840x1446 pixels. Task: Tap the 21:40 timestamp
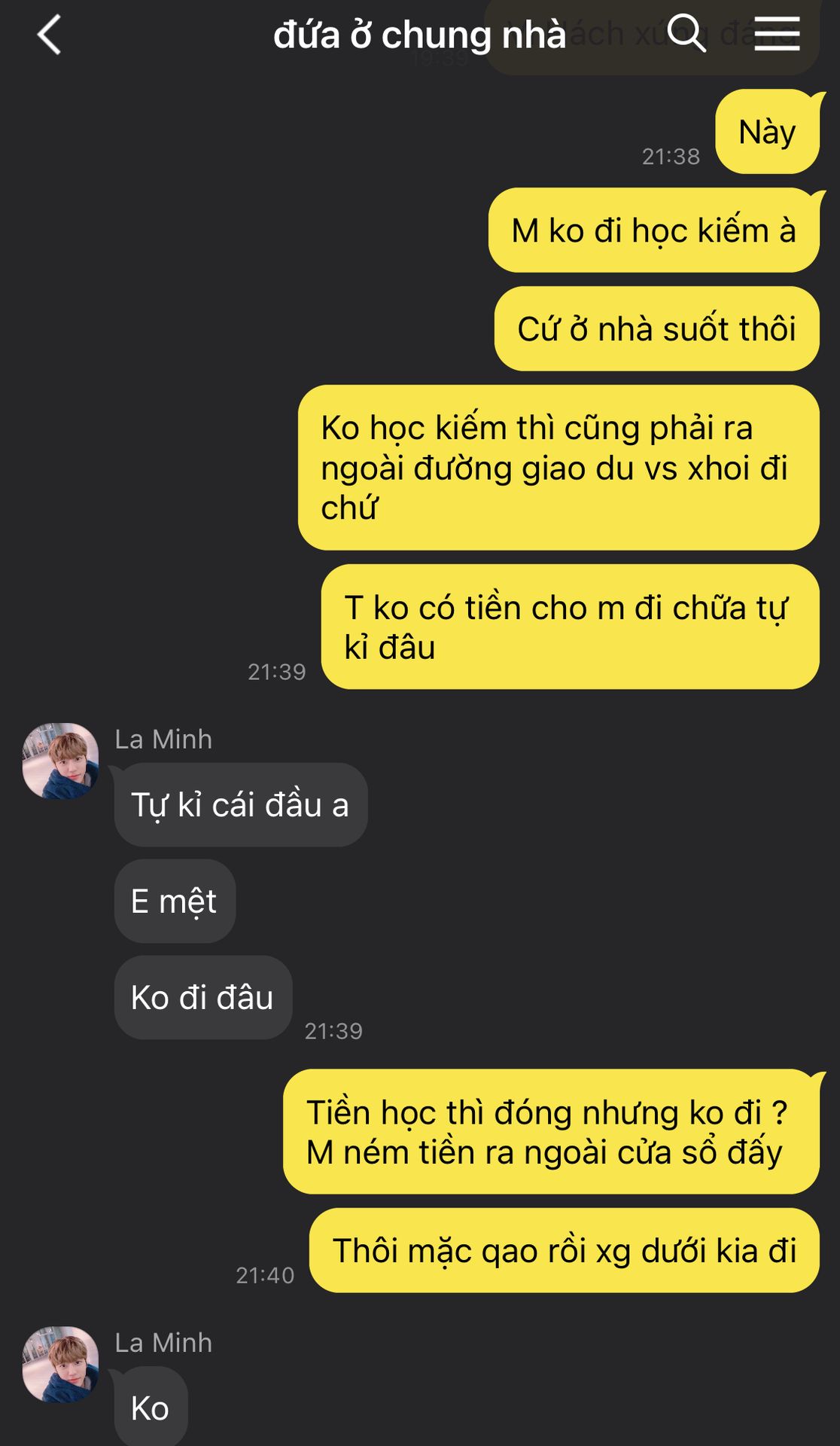pos(265,1275)
